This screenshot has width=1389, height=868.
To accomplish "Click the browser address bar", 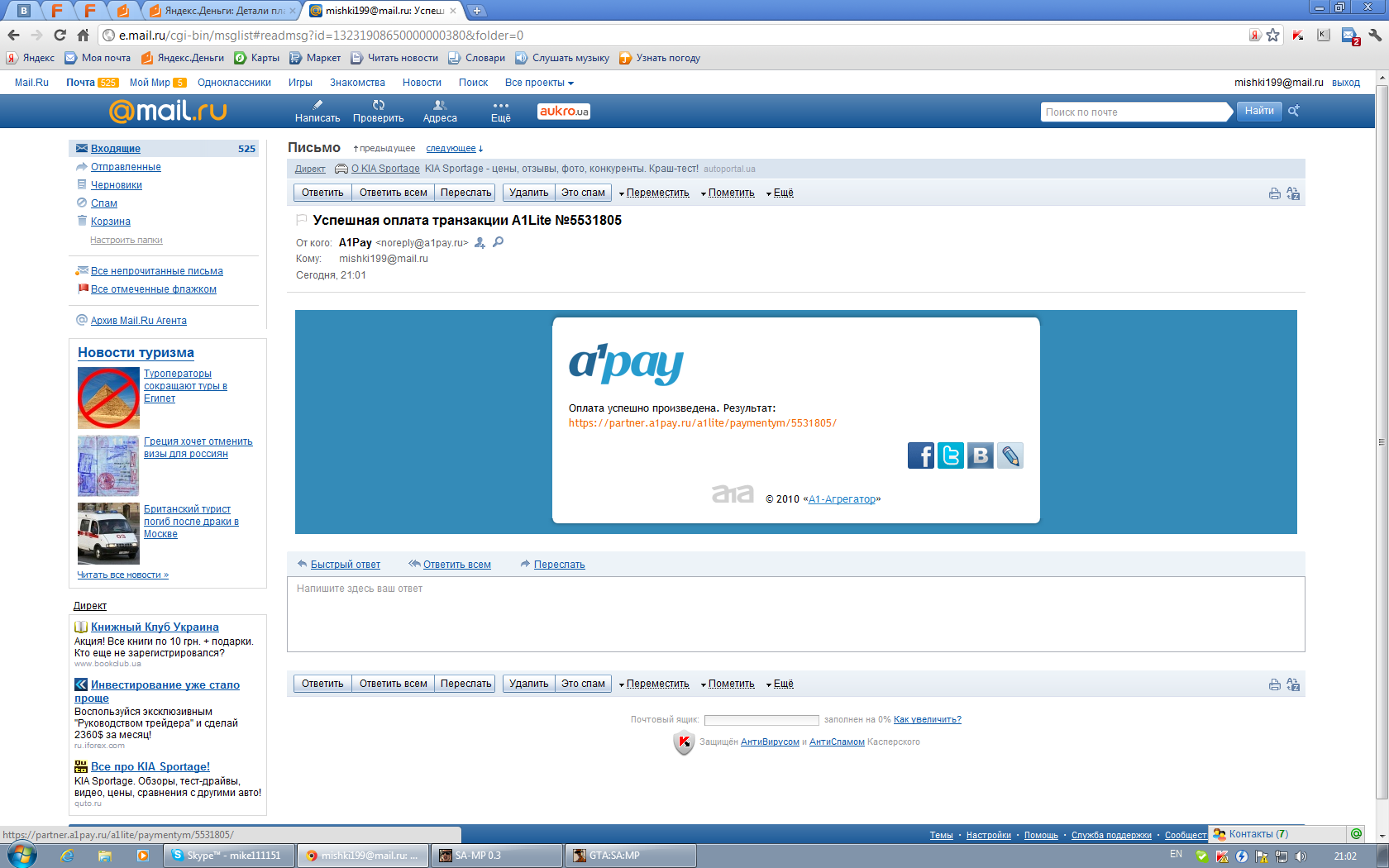I will 674,36.
